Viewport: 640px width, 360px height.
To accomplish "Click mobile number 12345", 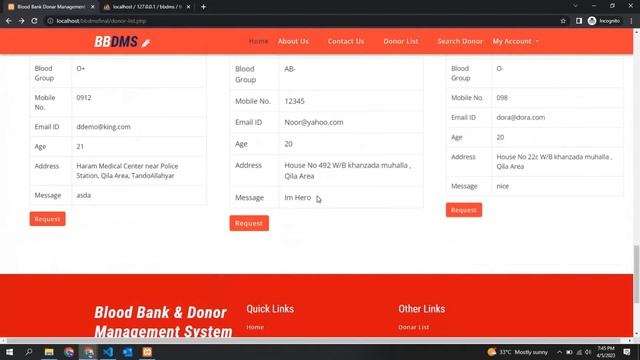I will 294,101.
